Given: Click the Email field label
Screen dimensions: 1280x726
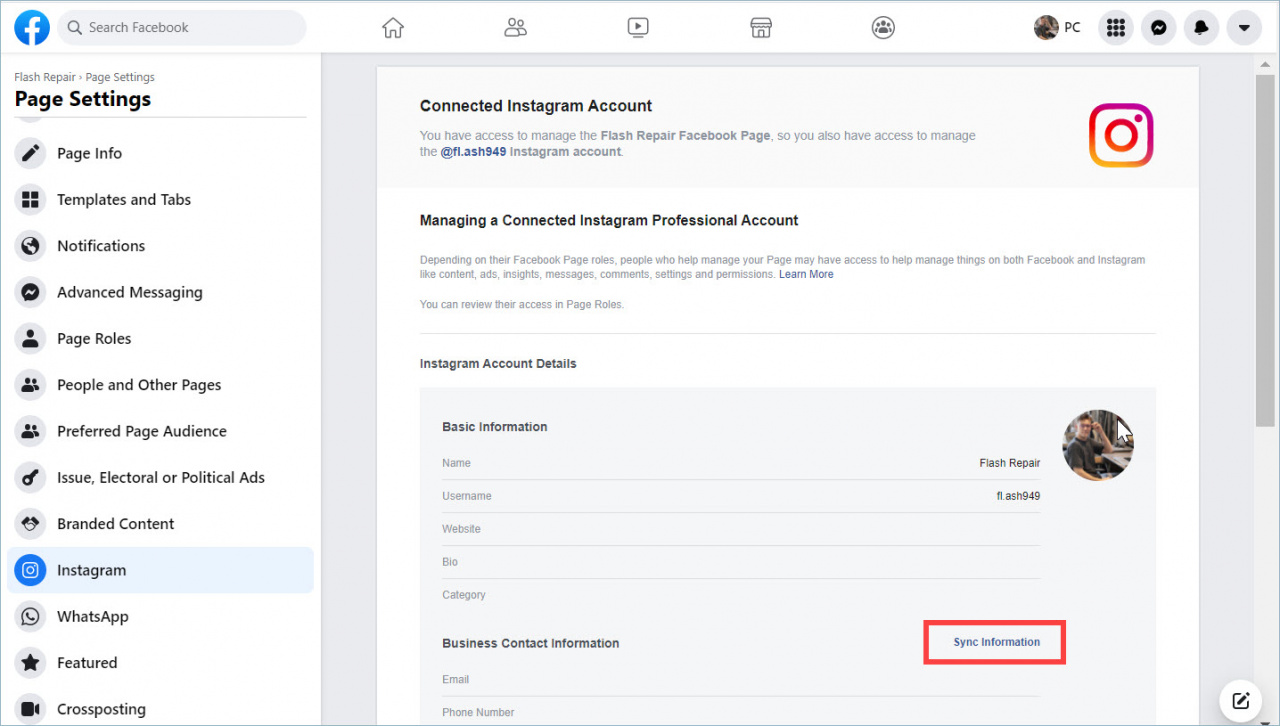Looking at the screenshot, I should (456, 680).
